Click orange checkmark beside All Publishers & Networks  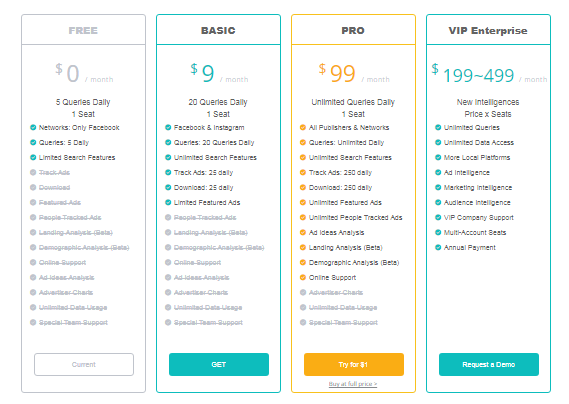(x=303, y=127)
